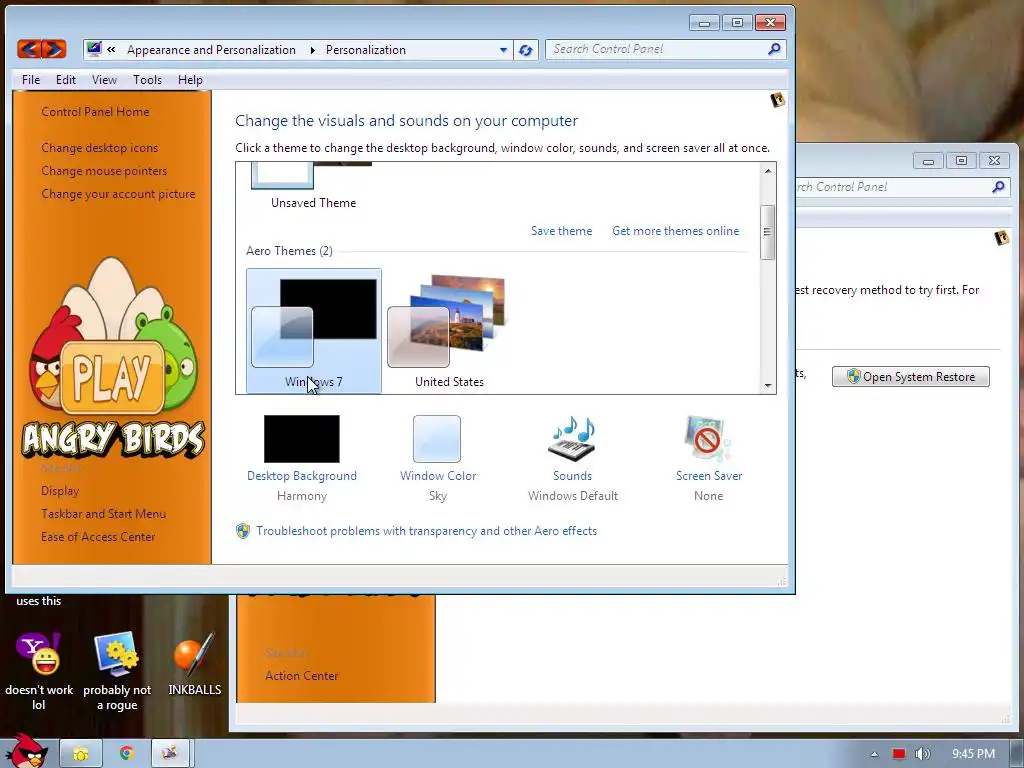
Task: Open the File menu
Action: [31, 80]
